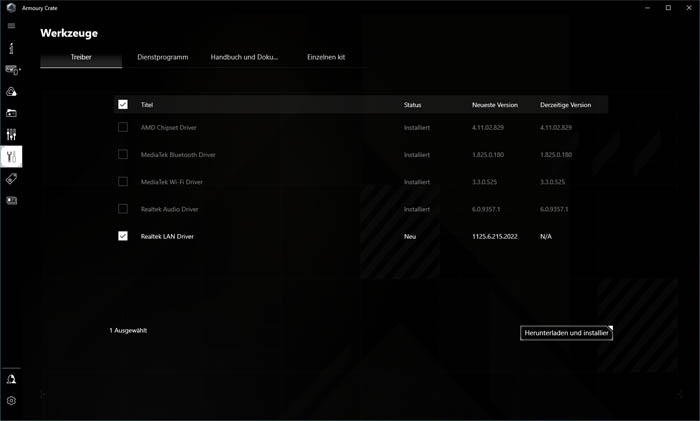This screenshot has width=700, height=421.
Task: Switch to the Treiber tab
Action: (81, 57)
